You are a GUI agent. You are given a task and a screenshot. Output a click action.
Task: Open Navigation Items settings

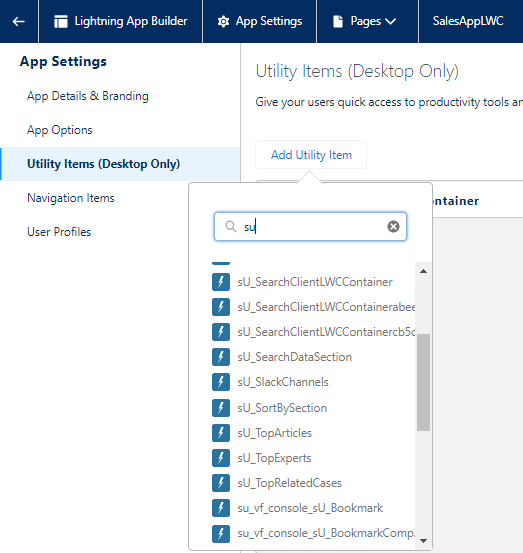point(71,198)
